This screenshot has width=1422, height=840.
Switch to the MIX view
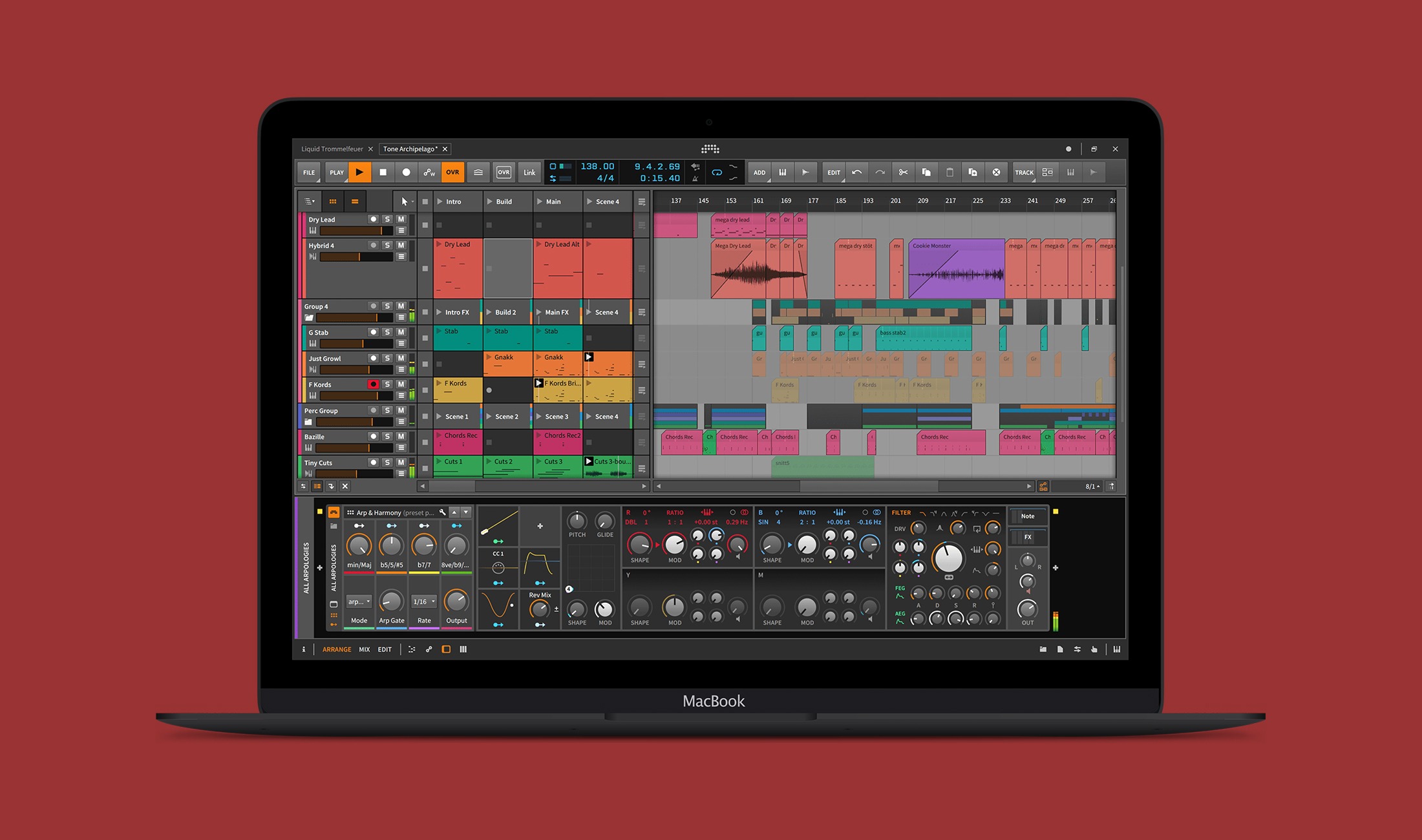point(365,649)
